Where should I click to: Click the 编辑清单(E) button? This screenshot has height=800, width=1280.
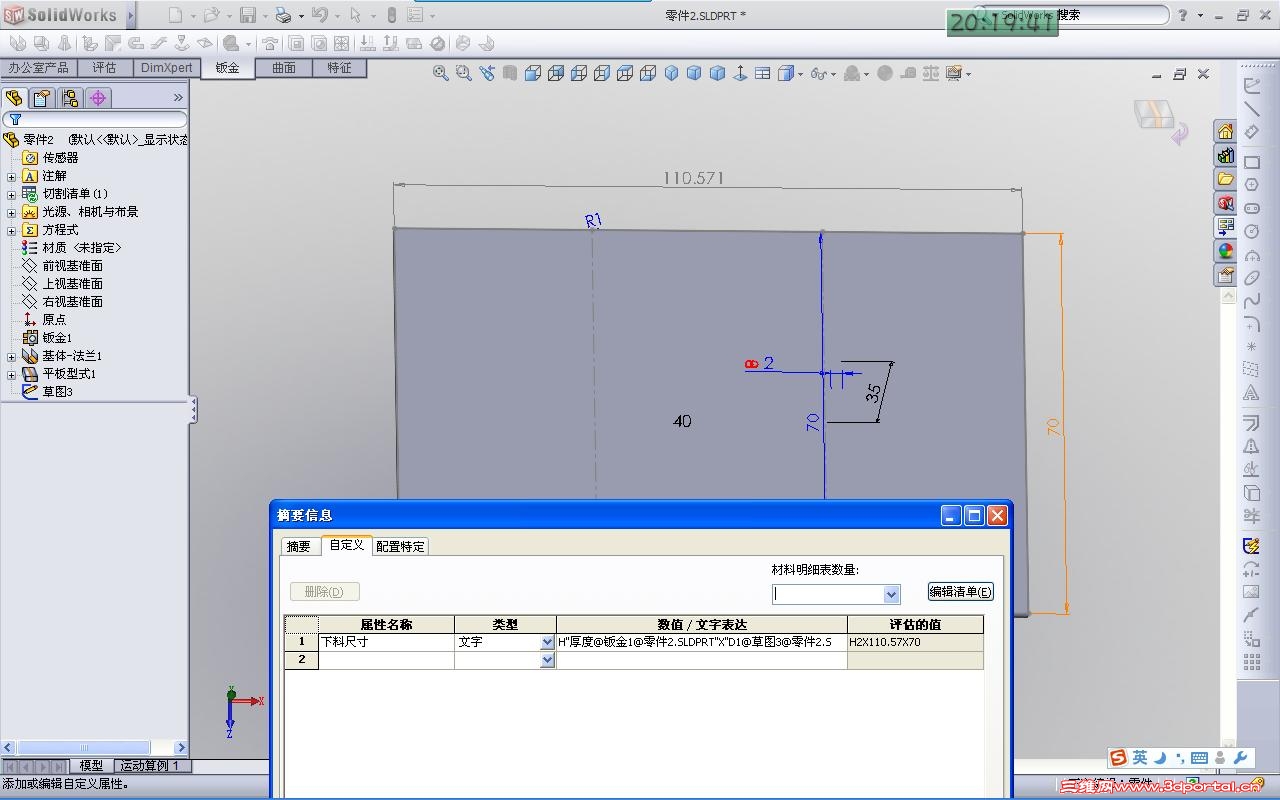click(x=961, y=592)
